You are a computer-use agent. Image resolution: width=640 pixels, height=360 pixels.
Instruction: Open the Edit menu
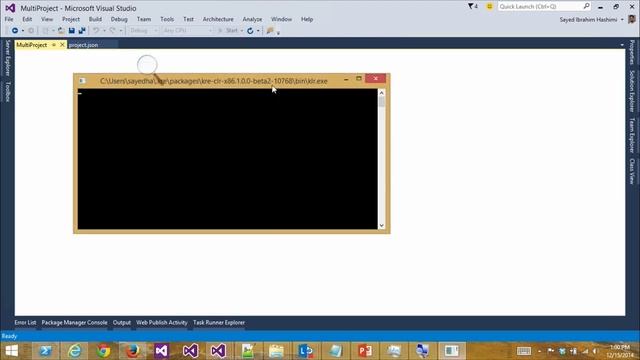pyautogui.click(x=27, y=19)
